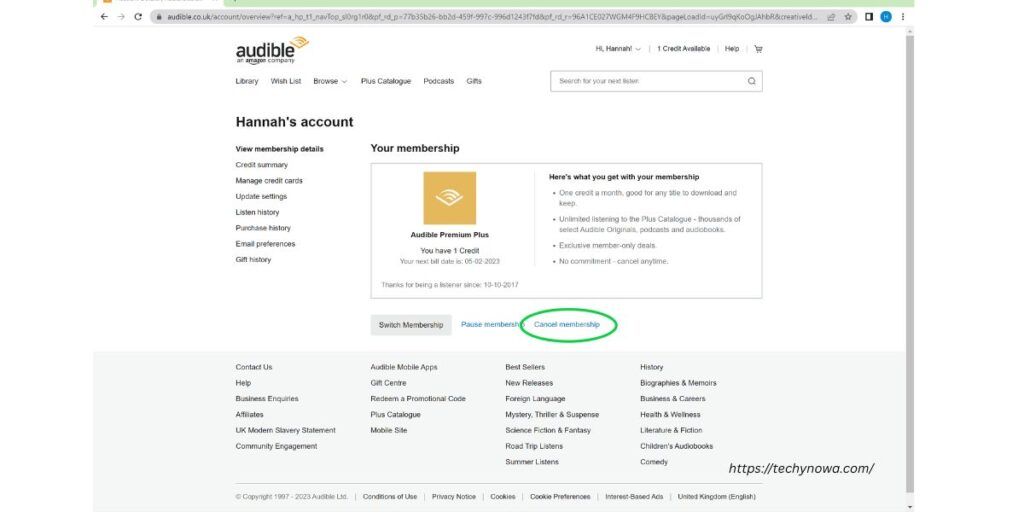Screen dimensions: 1024x512
Task: Open UK Modern Slavery Statement footer link
Action: pyautogui.click(x=285, y=430)
